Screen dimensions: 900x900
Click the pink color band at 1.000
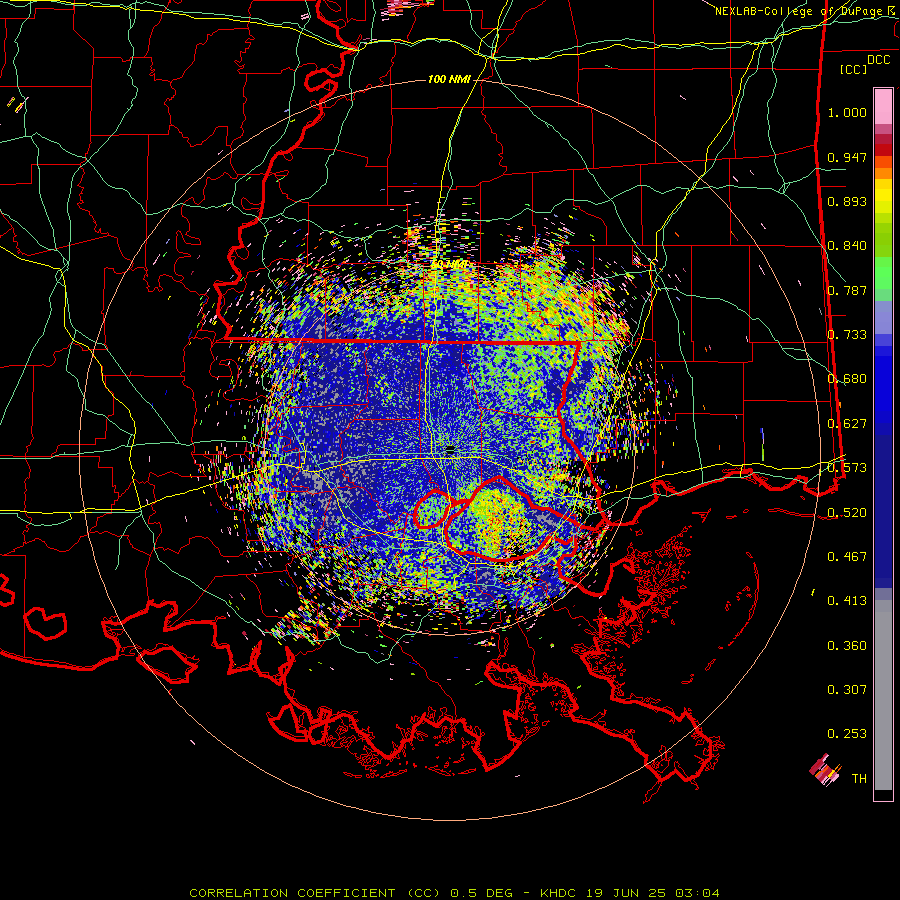point(883,106)
